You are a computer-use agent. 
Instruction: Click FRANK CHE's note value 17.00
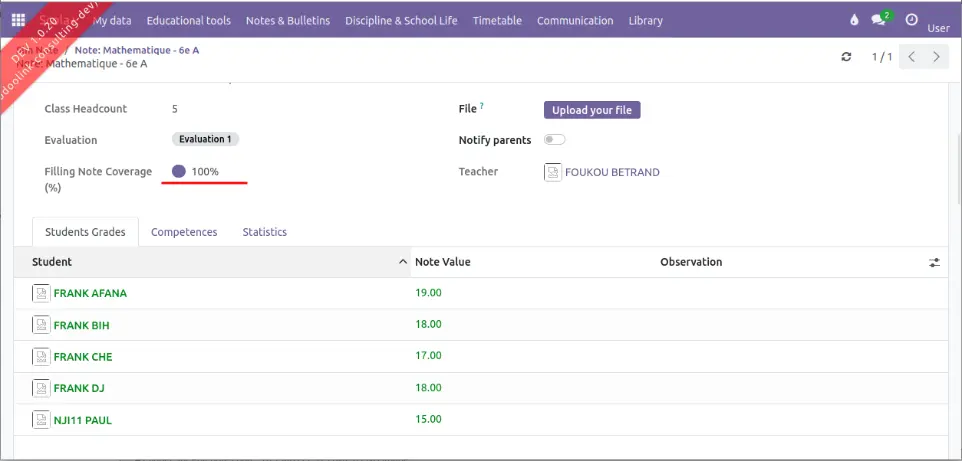click(428, 356)
